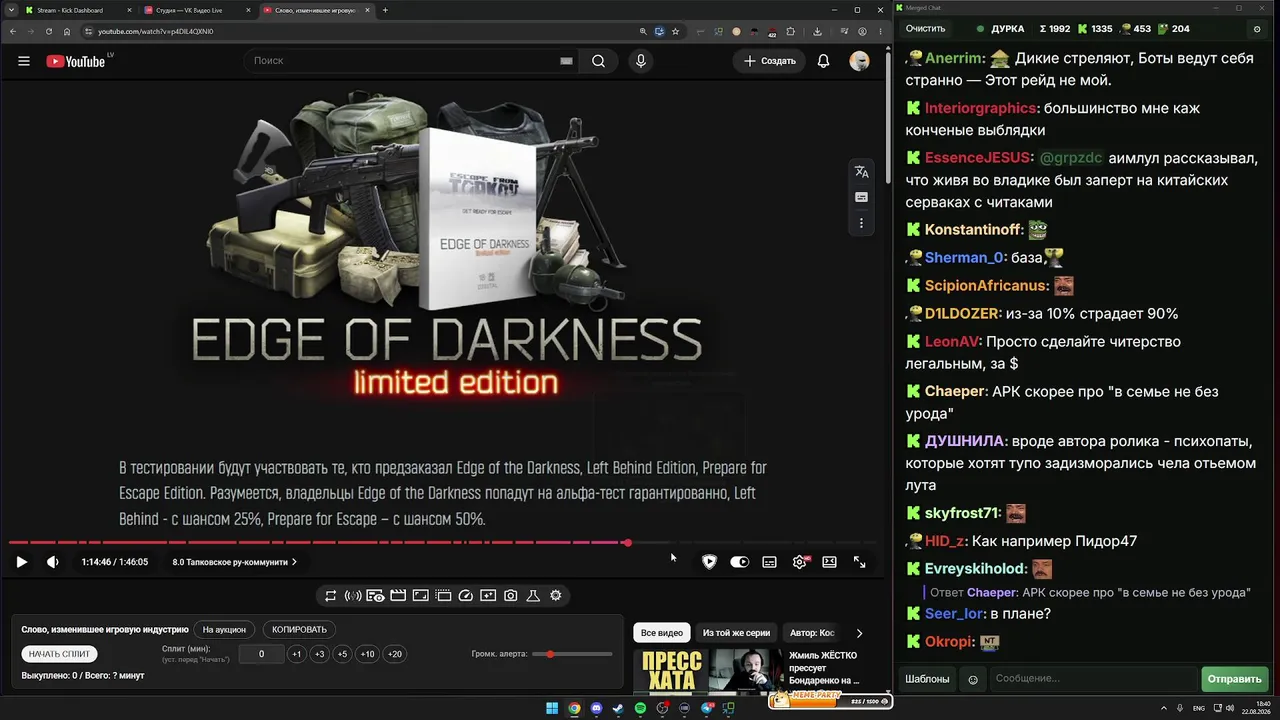The image size is (1280, 720).
Task: Enter fullscreen mode
Action: 859,562
